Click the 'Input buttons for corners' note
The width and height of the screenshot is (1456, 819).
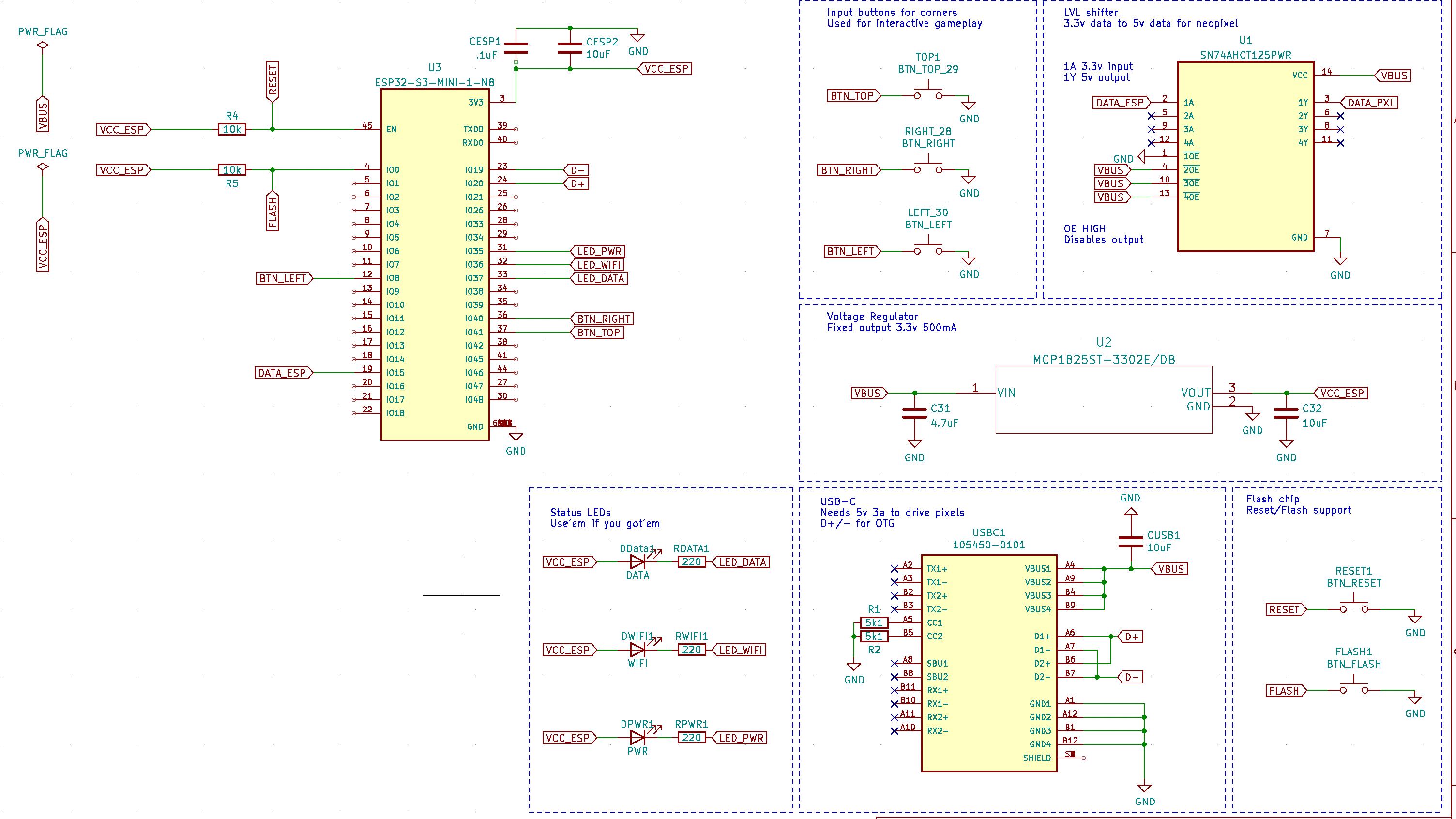pyautogui.click(x=892, y=12)
